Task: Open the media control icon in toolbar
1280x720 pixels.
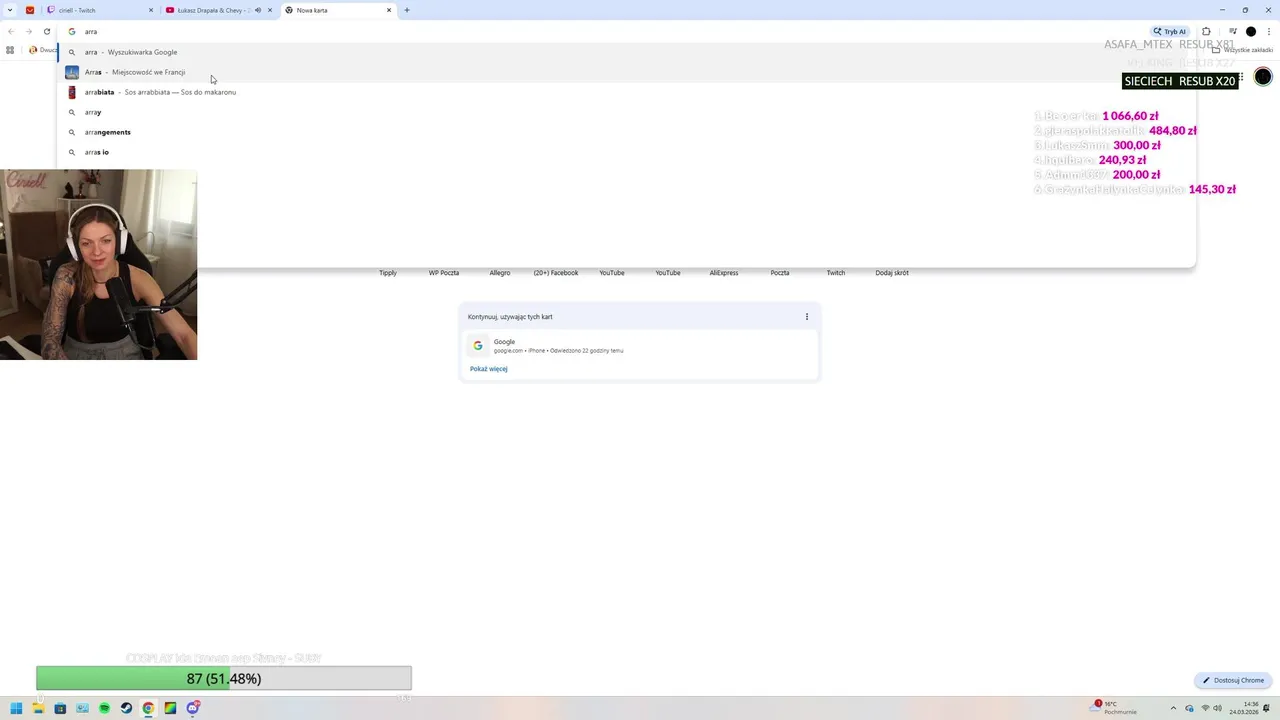Action: coord(1233,31)
